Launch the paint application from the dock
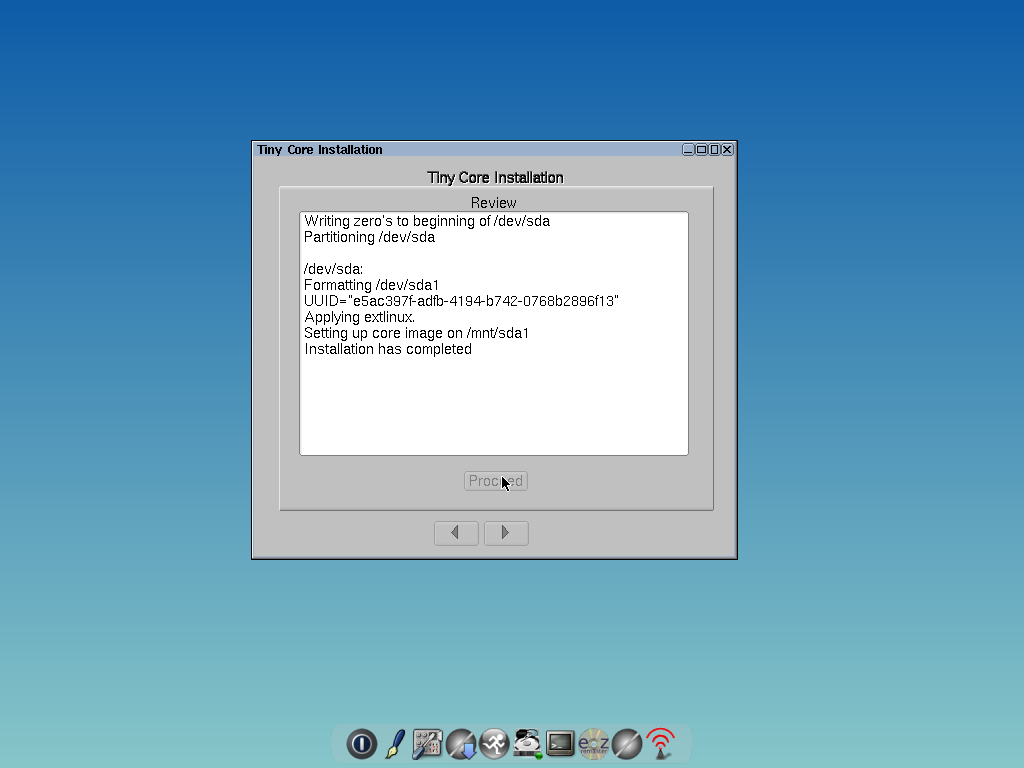This screenshot has height=768, width=1024. [x=394, y=744]
